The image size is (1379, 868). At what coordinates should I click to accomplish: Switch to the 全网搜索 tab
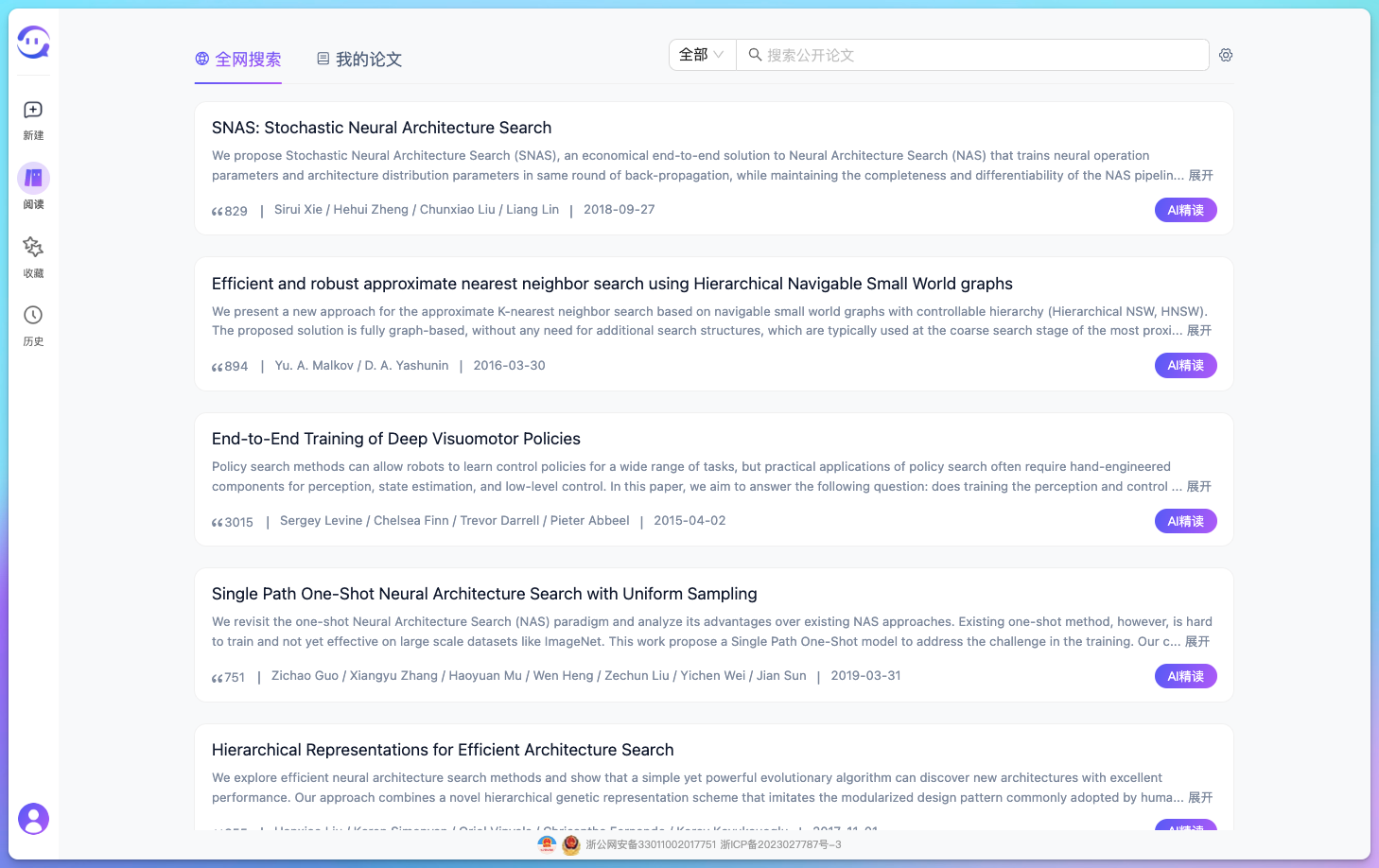pos(238,60)
